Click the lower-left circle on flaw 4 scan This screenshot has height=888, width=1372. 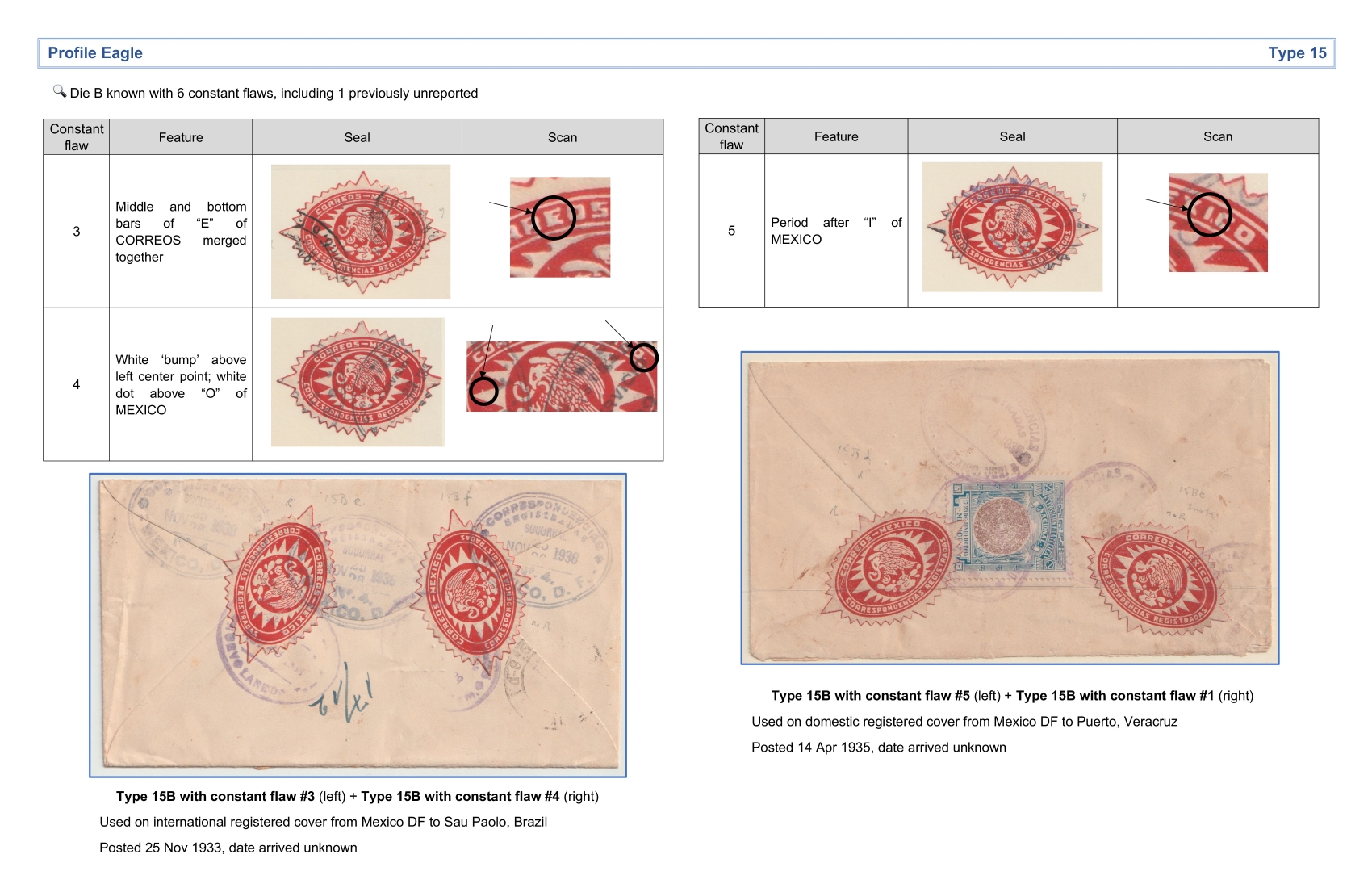point(483,392)
